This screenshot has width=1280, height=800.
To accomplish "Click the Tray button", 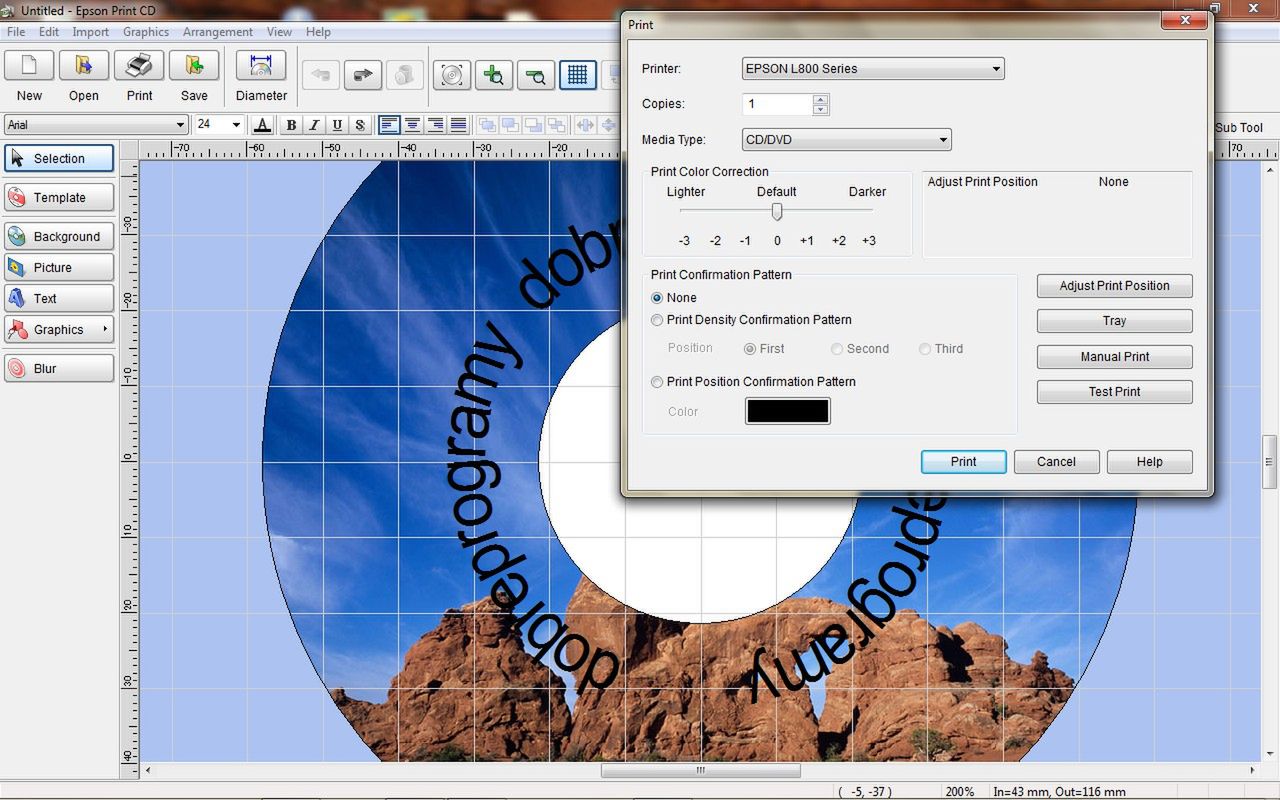I will click(x=1114, y=321).
